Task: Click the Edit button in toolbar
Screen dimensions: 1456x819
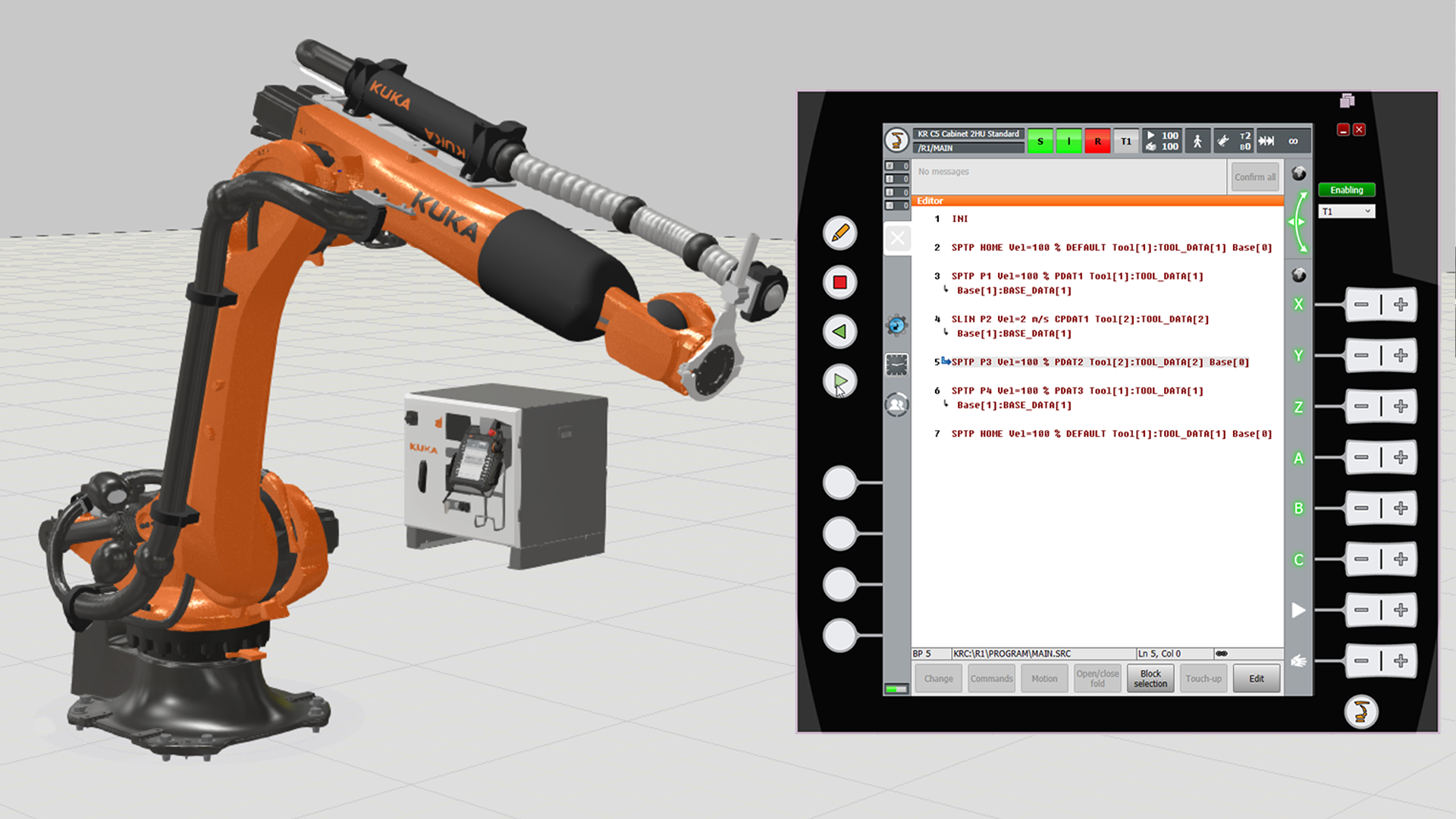Action: 1257,678
